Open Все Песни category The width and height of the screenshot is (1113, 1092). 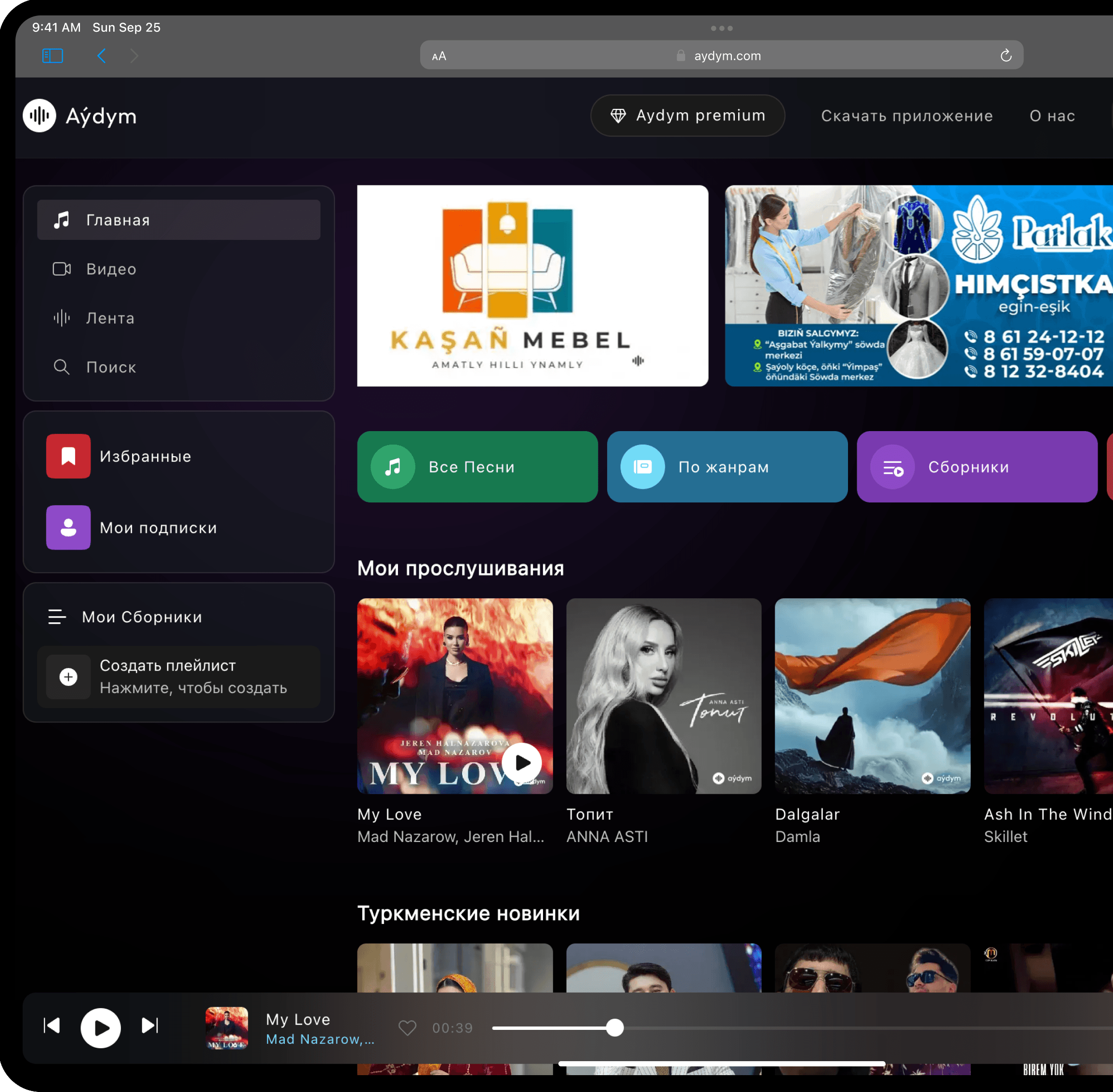coord(477,467)
